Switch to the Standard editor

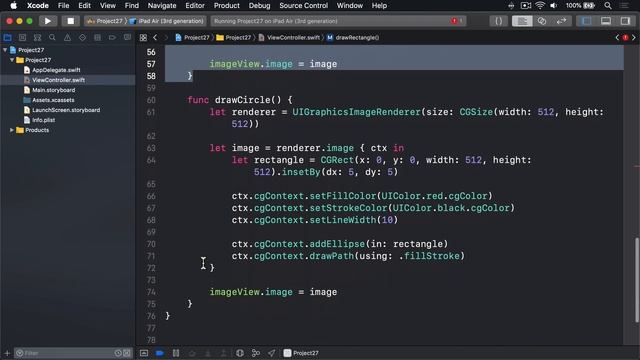[x=522, y=21]
